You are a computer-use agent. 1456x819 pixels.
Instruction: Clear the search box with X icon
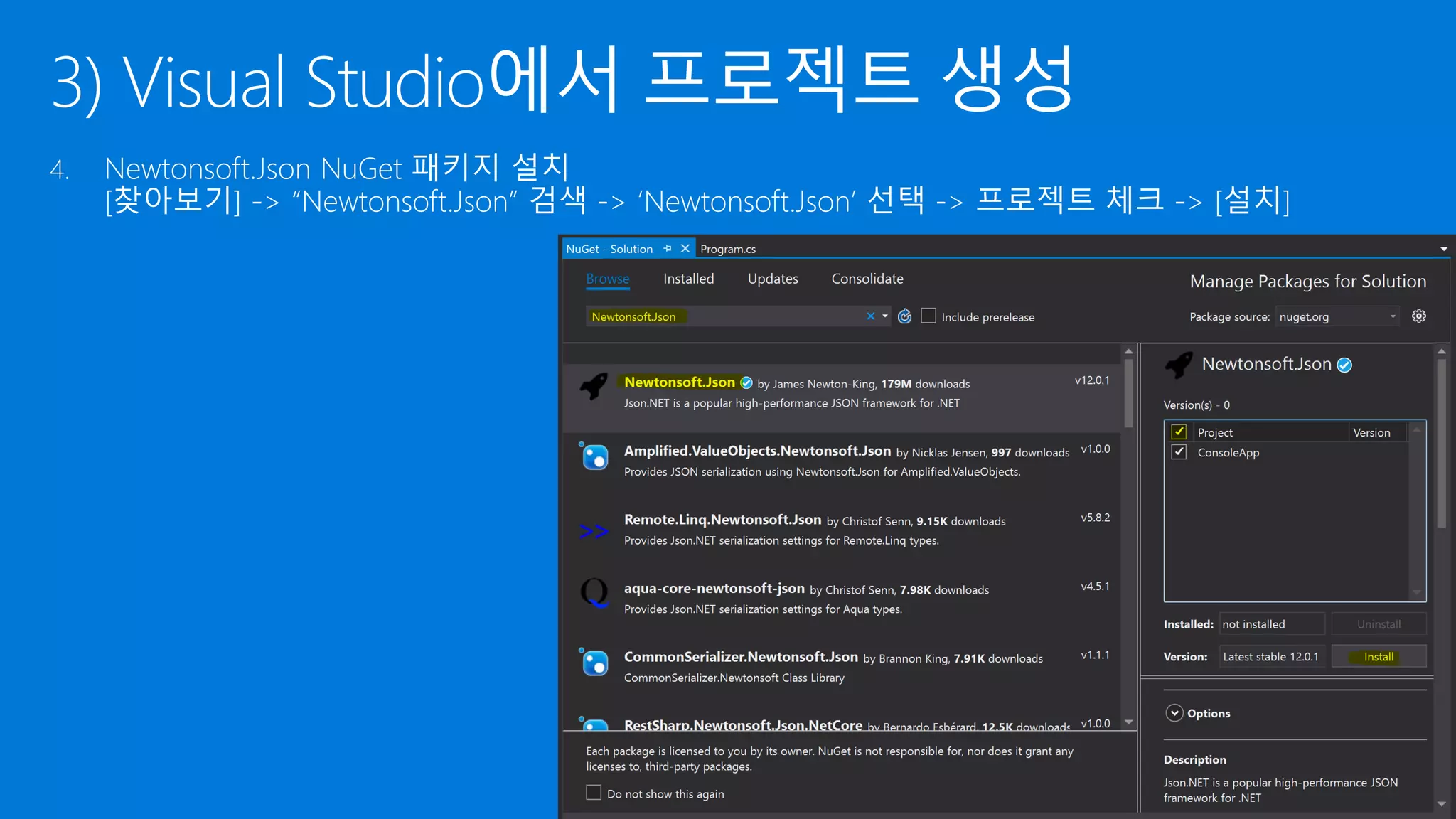870,316
